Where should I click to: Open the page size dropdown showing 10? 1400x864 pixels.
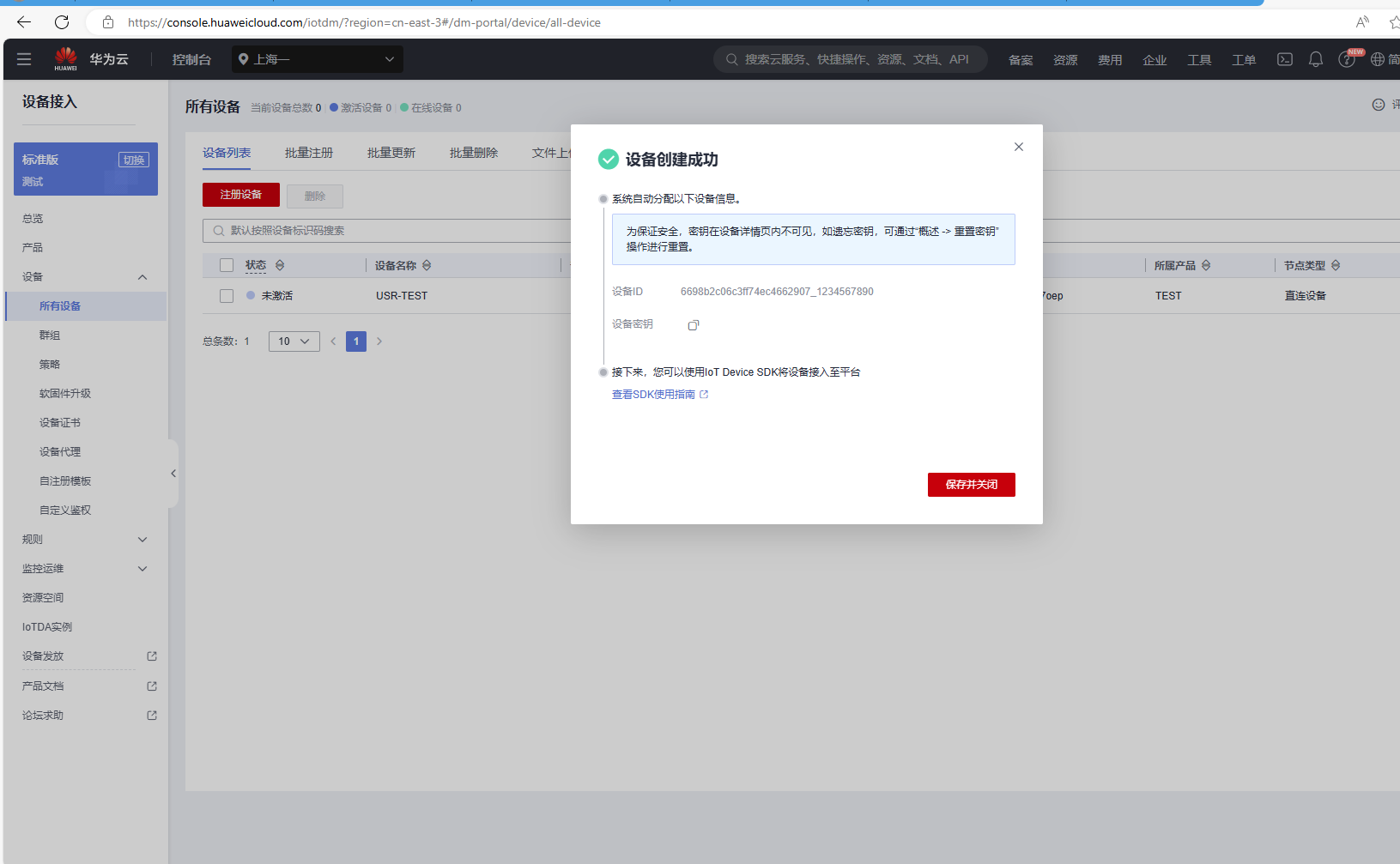click(294, 341)
